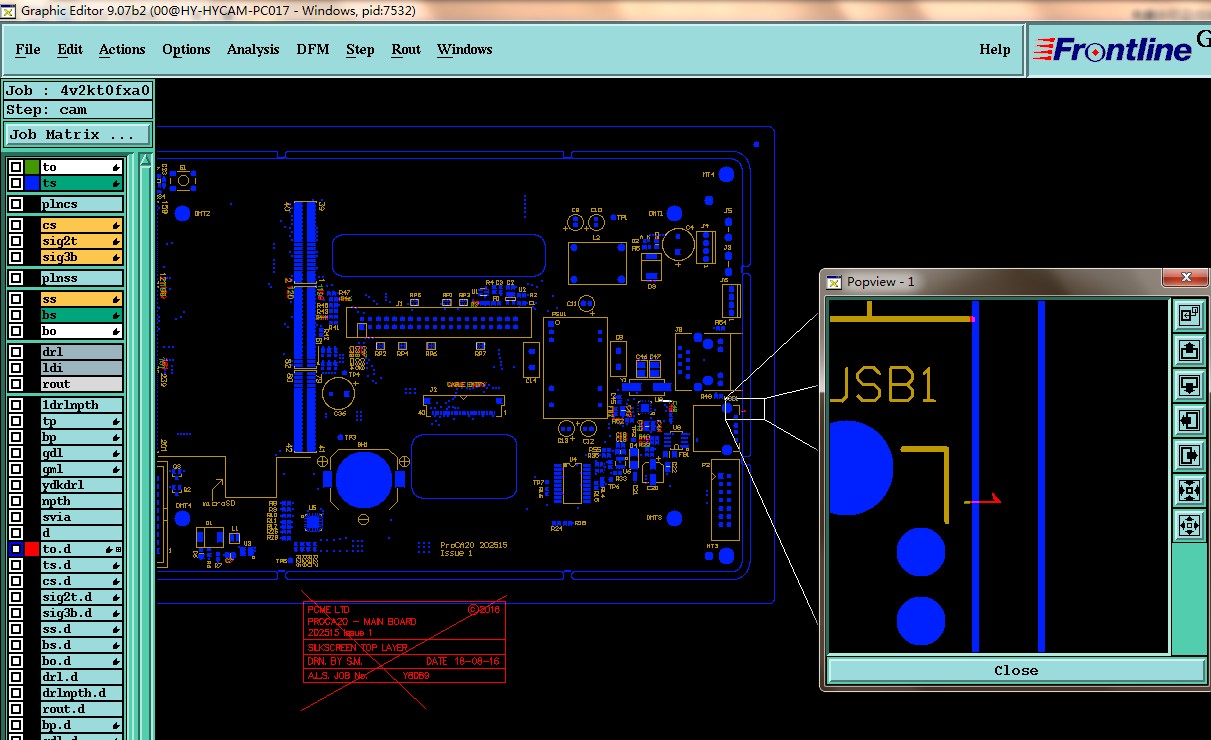Open the Analysis menu
The width and height of the screenshot is (1211, 740).
(253, 49)
